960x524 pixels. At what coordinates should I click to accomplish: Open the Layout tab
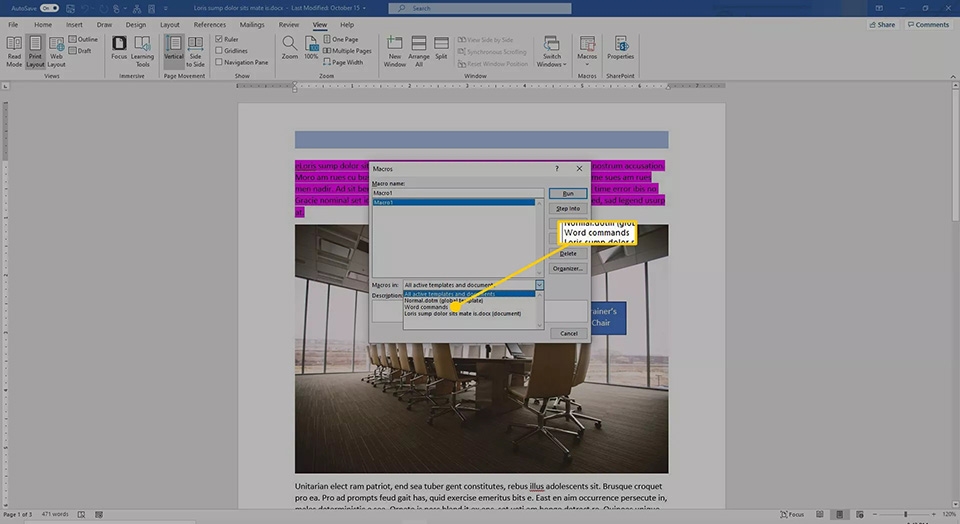(170, 24)
